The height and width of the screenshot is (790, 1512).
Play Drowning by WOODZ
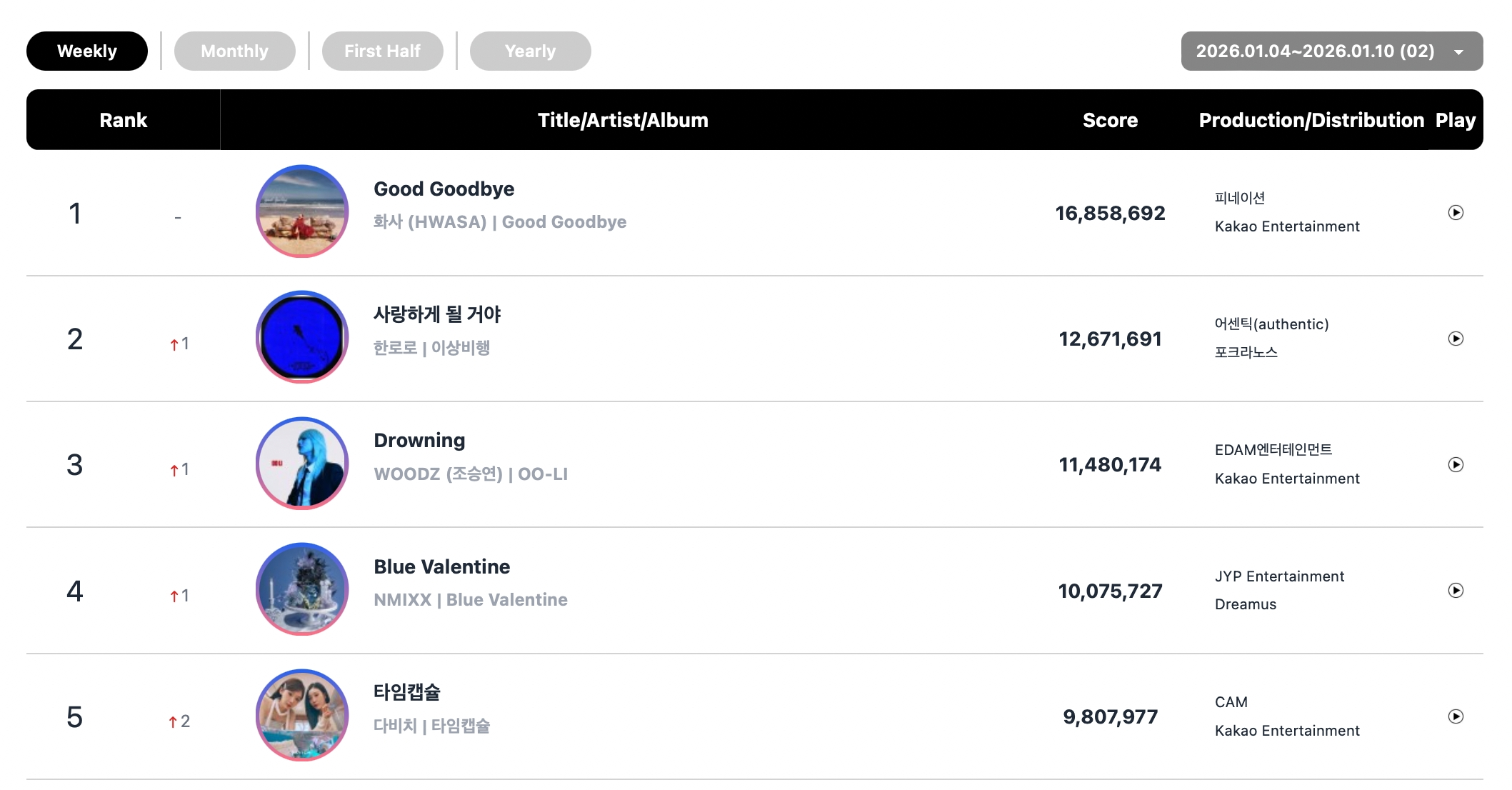coord(1455,465)
